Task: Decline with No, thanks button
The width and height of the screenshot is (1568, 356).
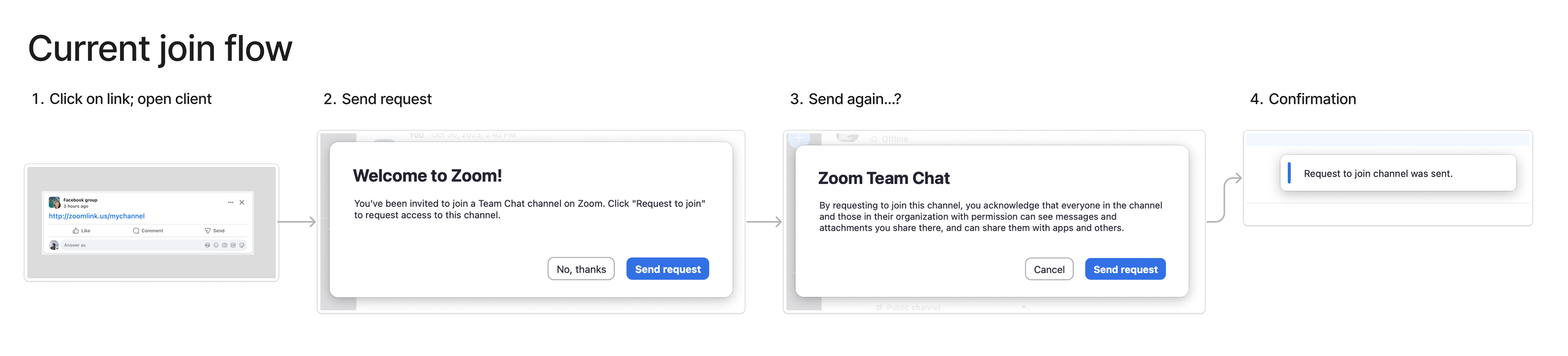Action: (x=581, y=269)
